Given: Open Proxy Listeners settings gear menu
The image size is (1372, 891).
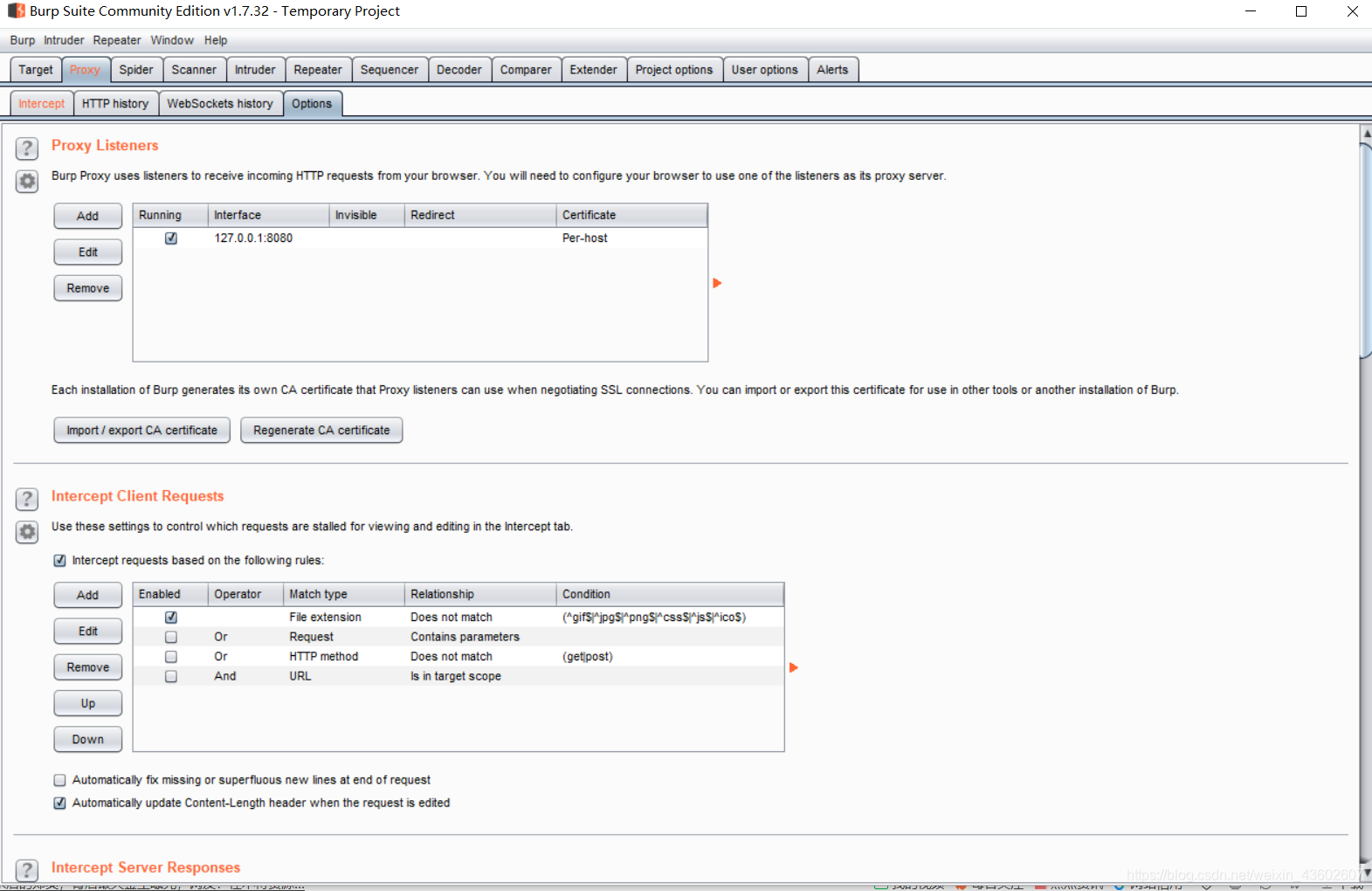Looking at the screenshot, I should coord(27,181).
